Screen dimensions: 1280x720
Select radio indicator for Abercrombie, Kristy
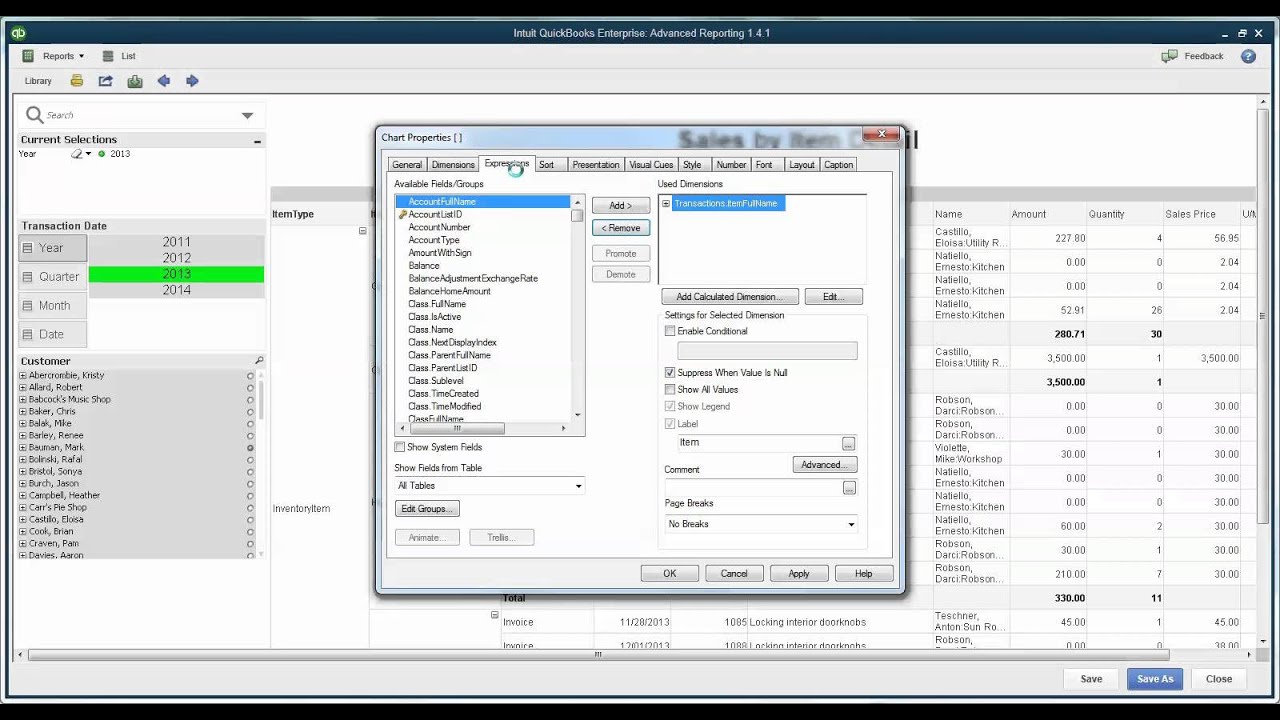[x=250, y=375]
